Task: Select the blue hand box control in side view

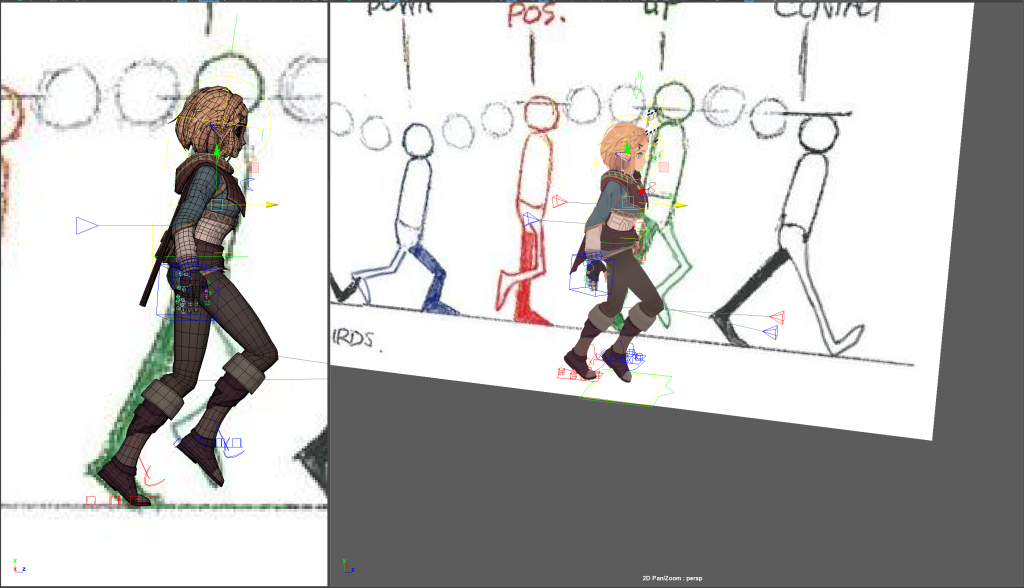Action: pyautogui.click(x=186, y=291)
